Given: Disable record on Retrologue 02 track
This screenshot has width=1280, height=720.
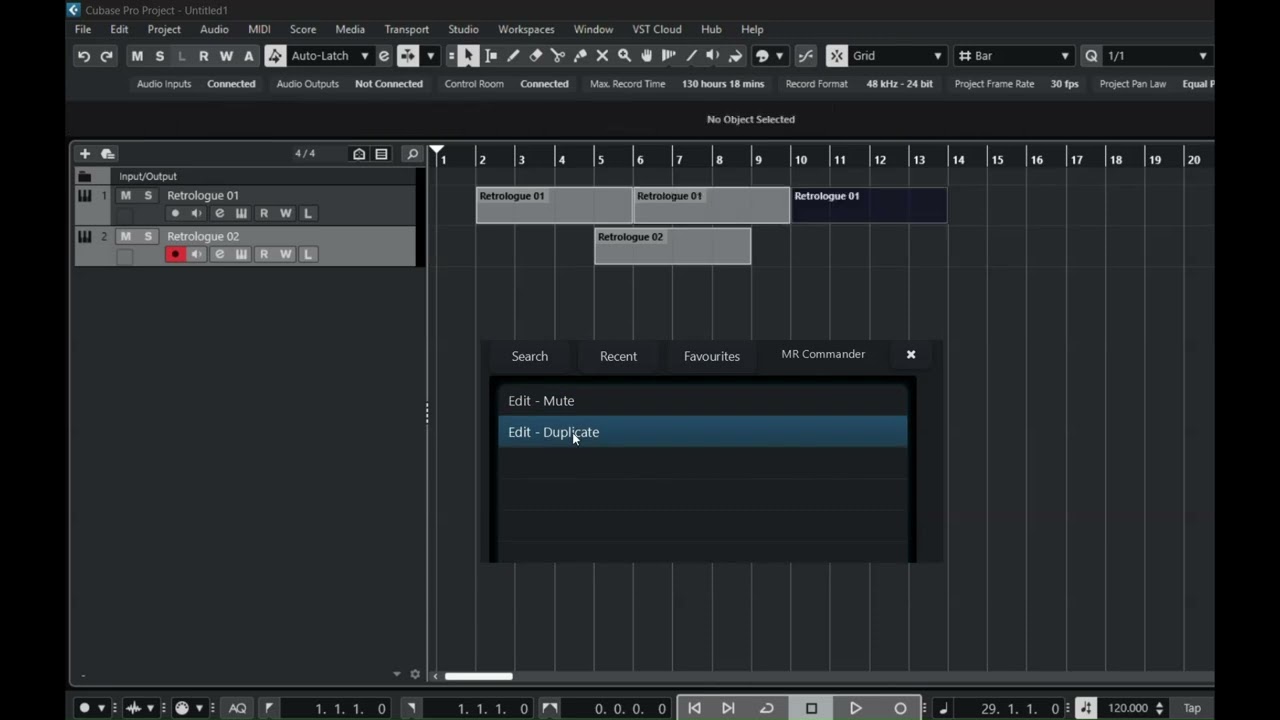Looking at the screenshot, I should (175, 254).
